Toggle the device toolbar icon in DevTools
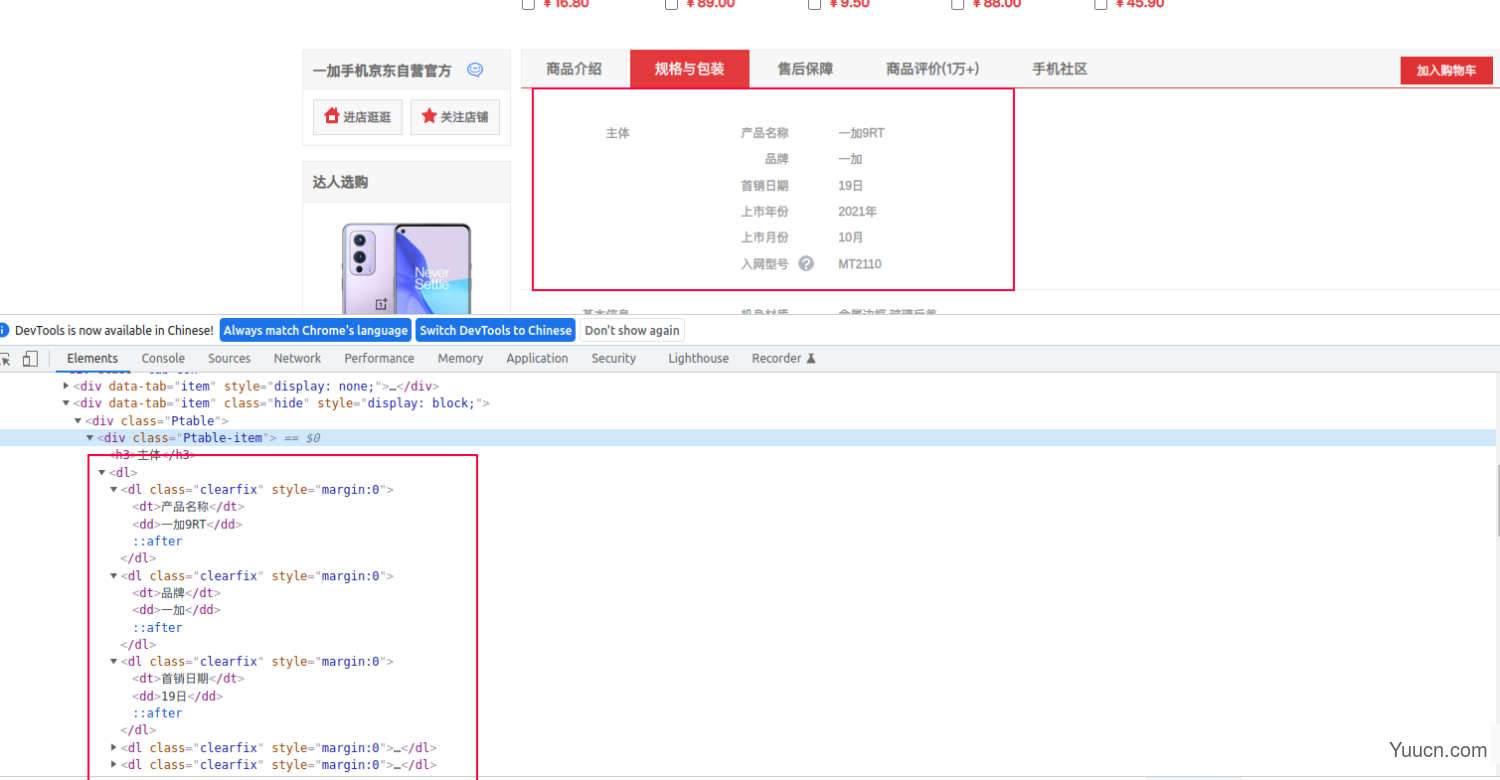 coord(30,359)
